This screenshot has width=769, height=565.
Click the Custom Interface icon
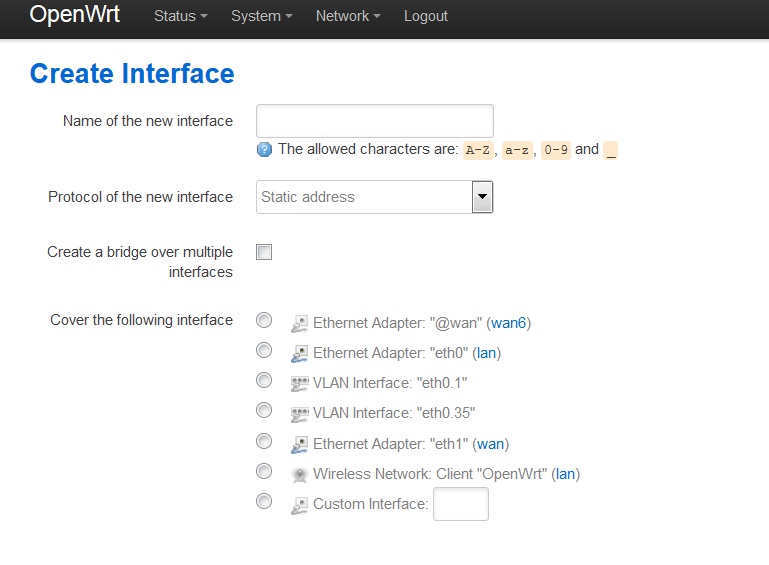coord(299,505)
